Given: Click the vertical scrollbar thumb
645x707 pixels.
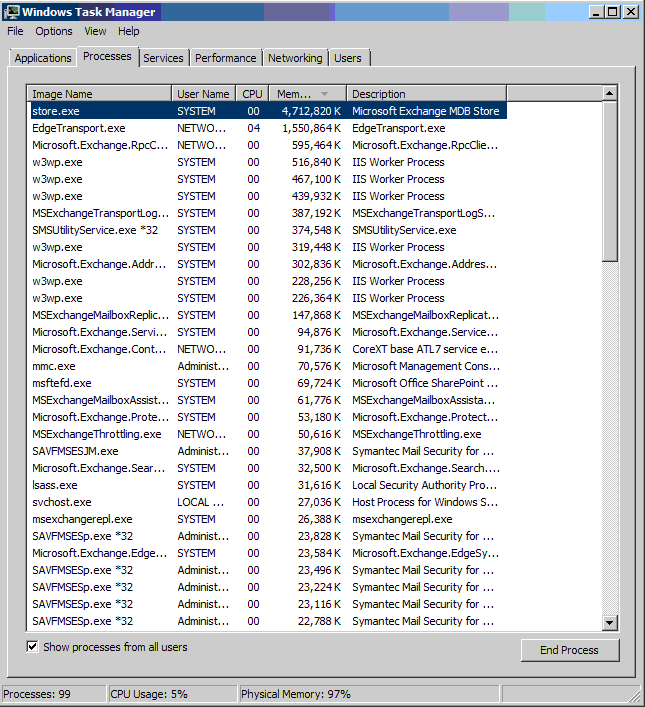Looking at the screenshot, I should pos(609,181).
